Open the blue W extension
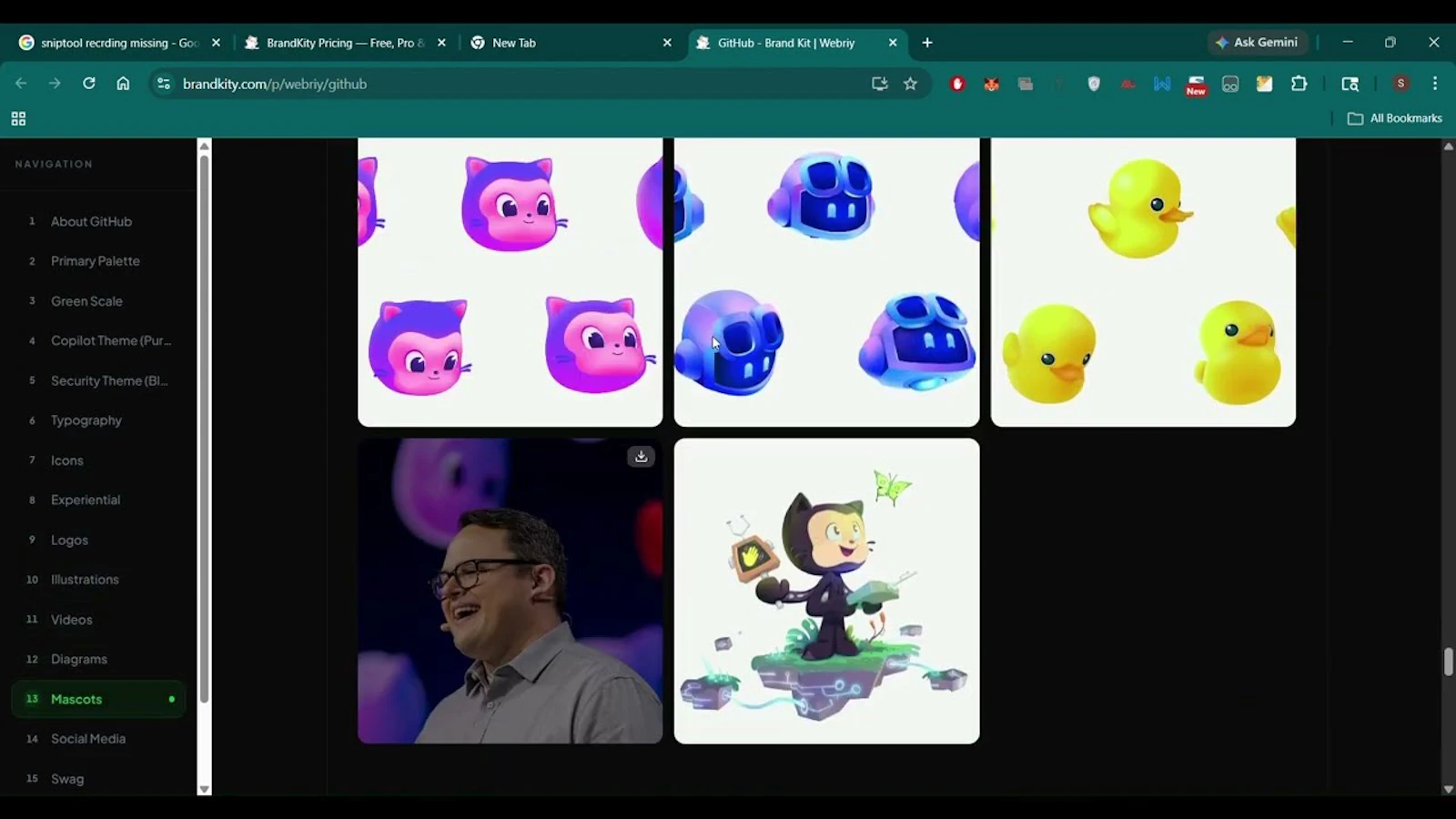Image resolution: width=1456 pixels, height=819 pixels. (x=1162, y=84)
